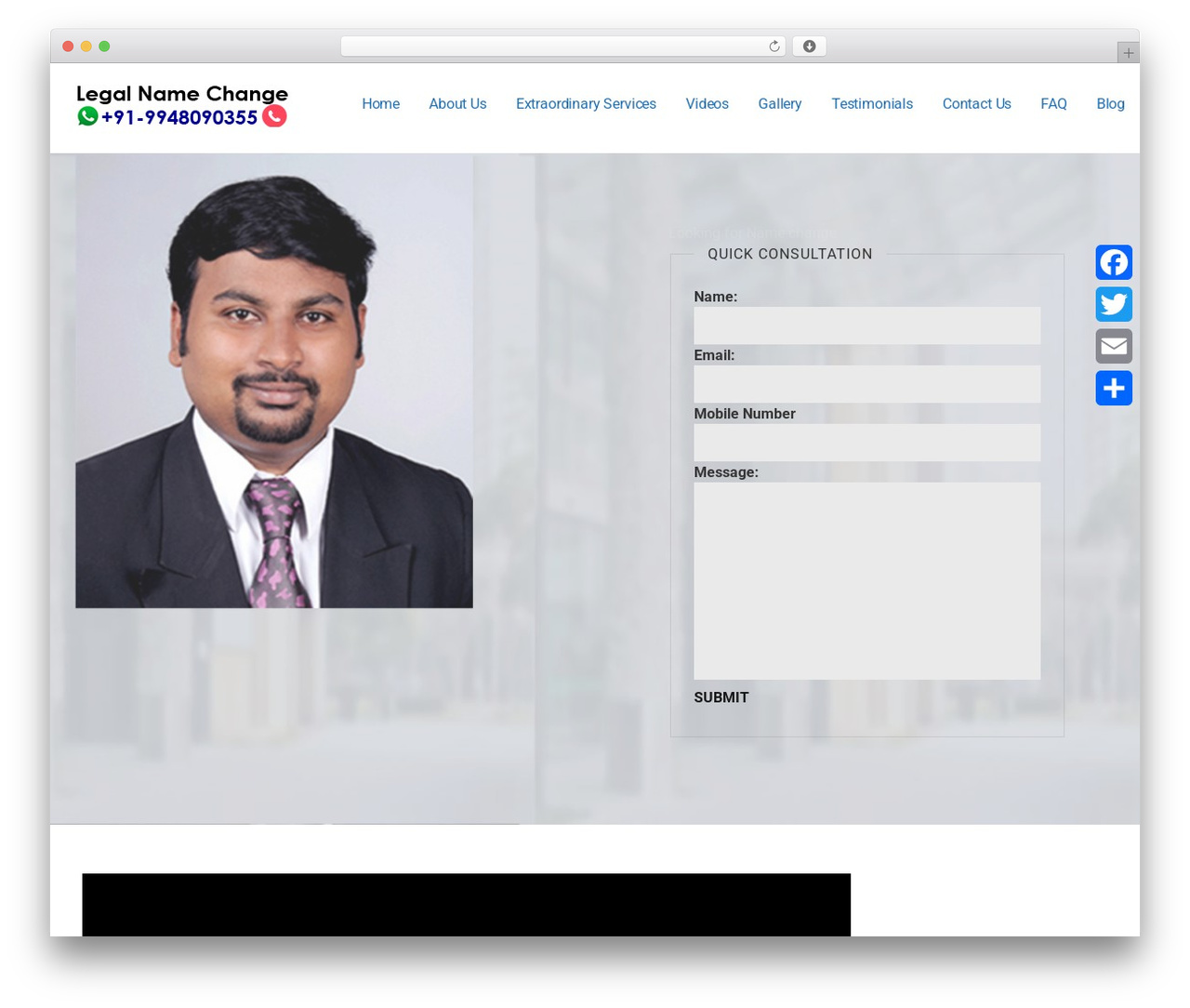Share page via Twitter icon
The height and width of the screenshot is (1008, 1190).
click(x=1114, y=304)
